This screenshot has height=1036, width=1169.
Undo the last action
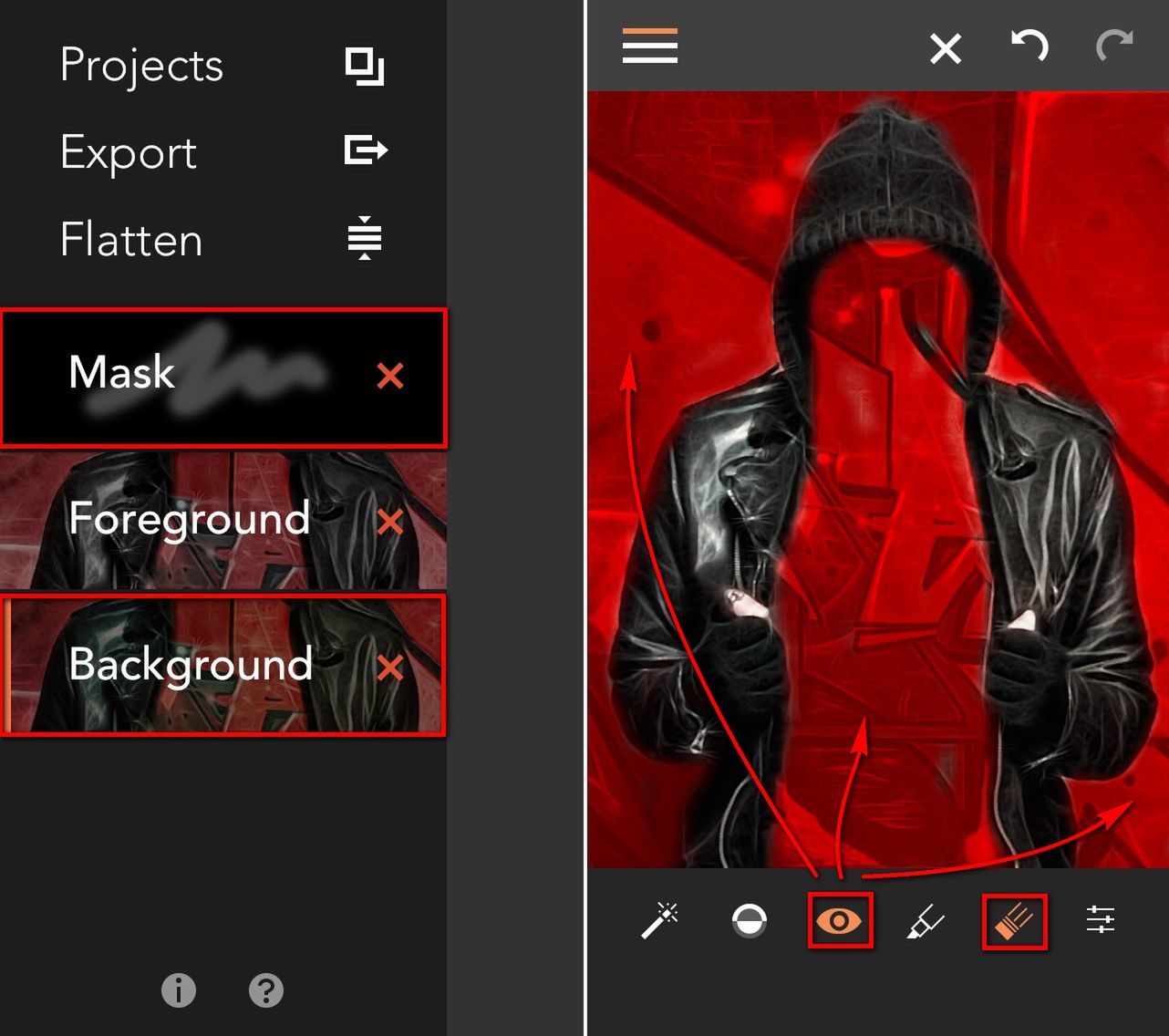(x=1030, y=46)
